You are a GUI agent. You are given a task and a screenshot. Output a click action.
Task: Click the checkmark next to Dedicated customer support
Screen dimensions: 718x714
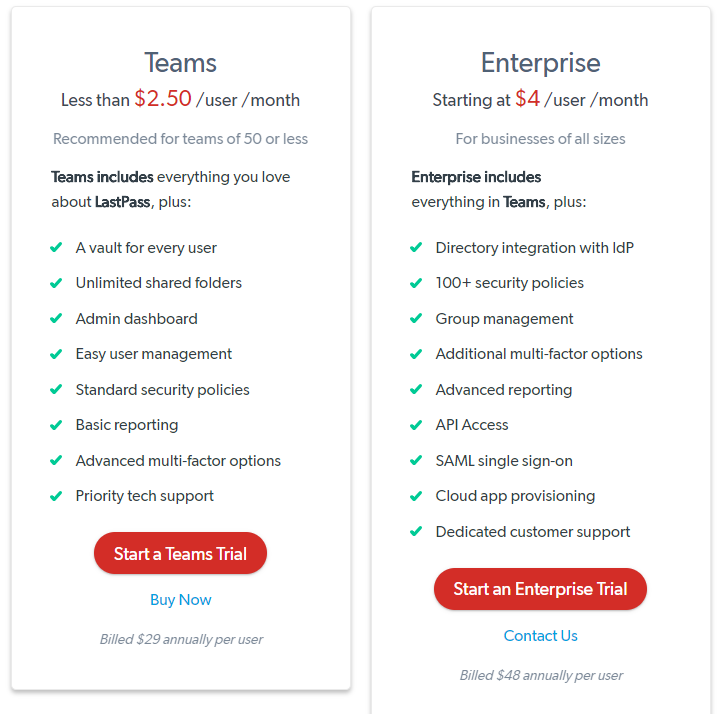coord(416,532)
